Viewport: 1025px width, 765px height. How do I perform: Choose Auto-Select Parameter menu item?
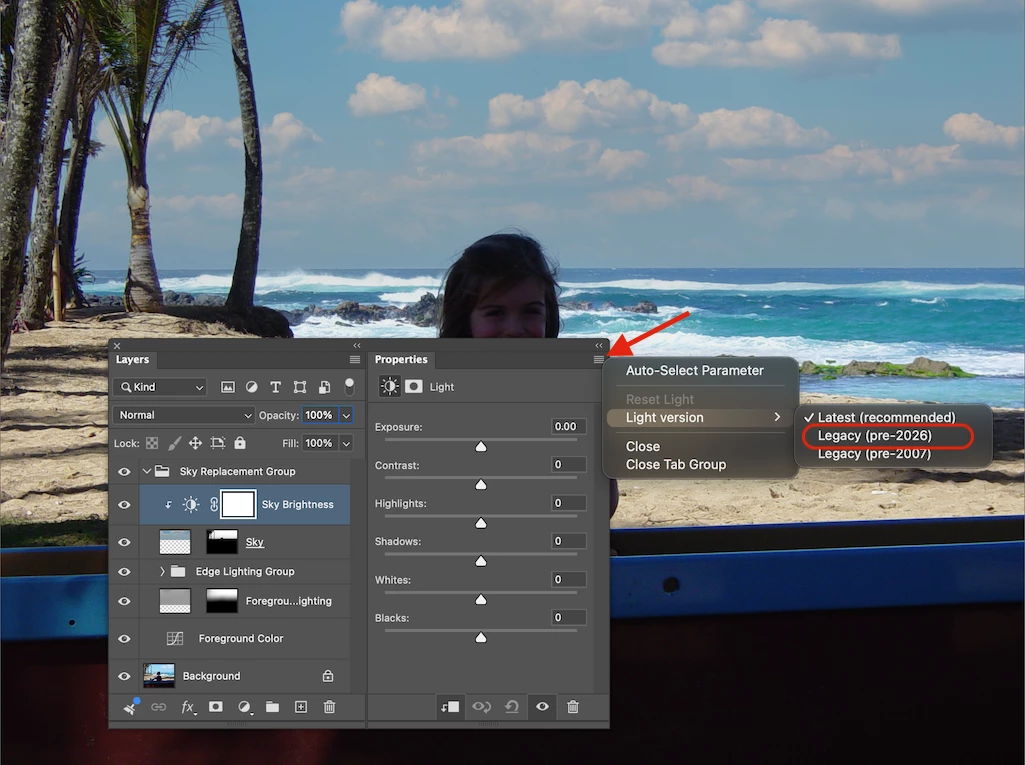click(694, 371)
